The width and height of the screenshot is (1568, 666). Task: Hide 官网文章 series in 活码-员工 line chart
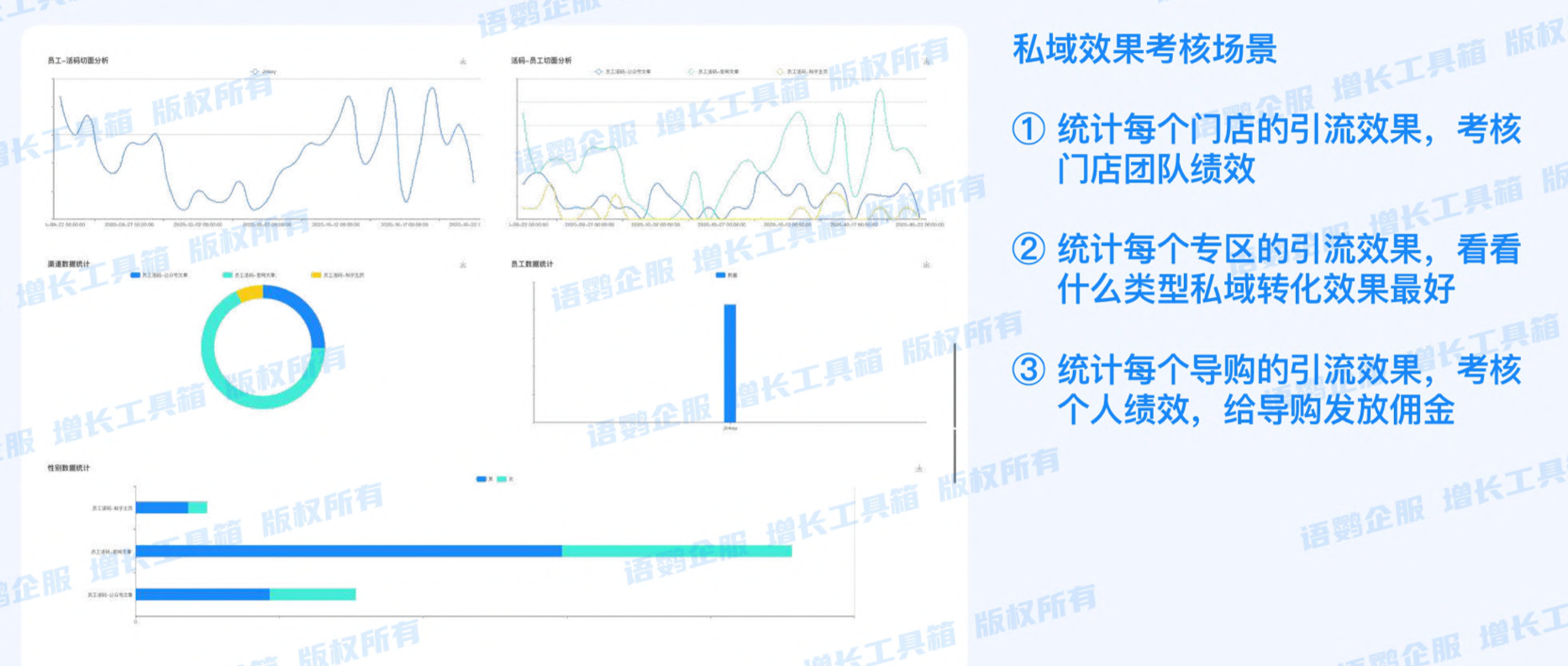(713, 72)
